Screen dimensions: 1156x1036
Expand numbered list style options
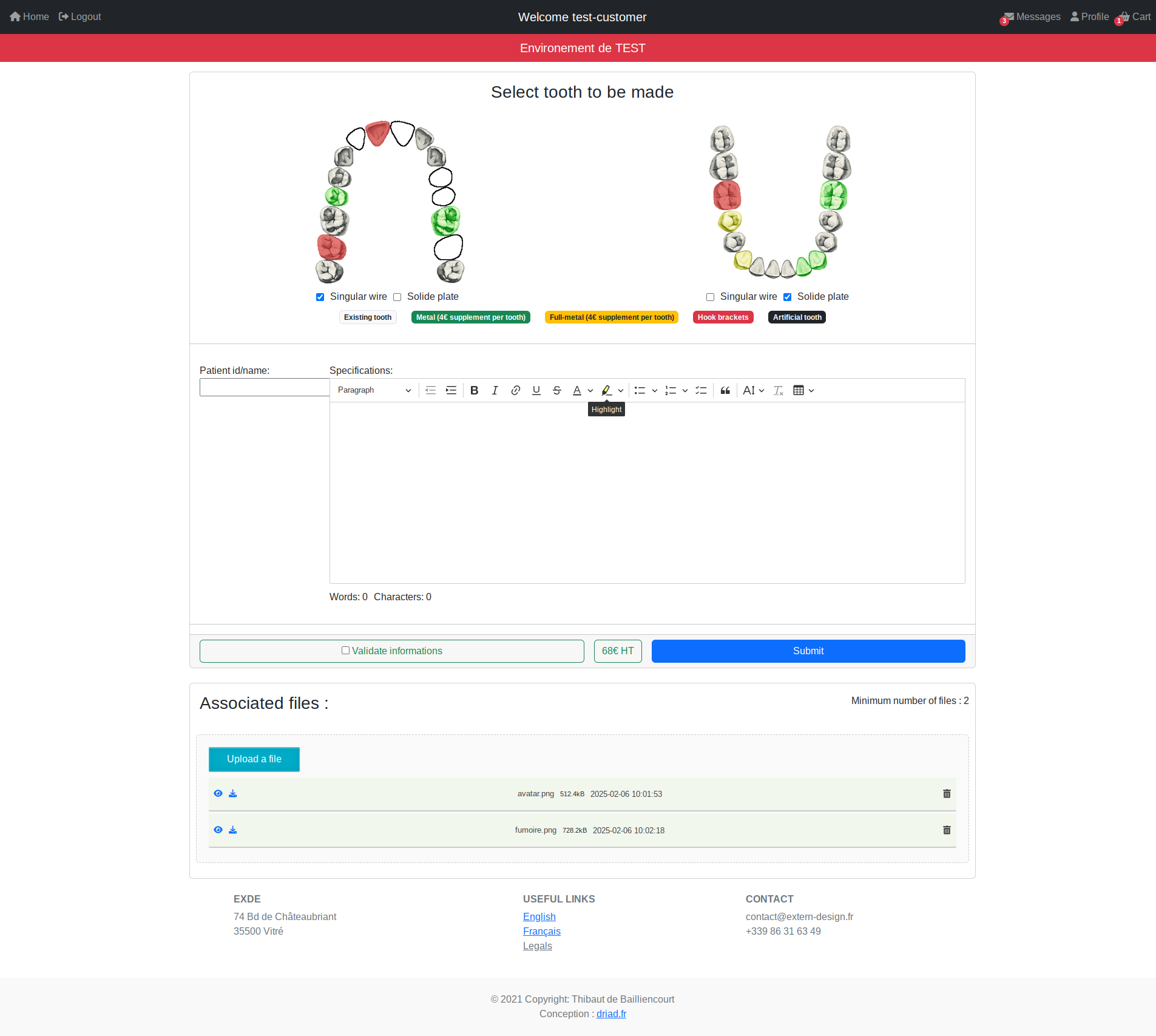684,390
